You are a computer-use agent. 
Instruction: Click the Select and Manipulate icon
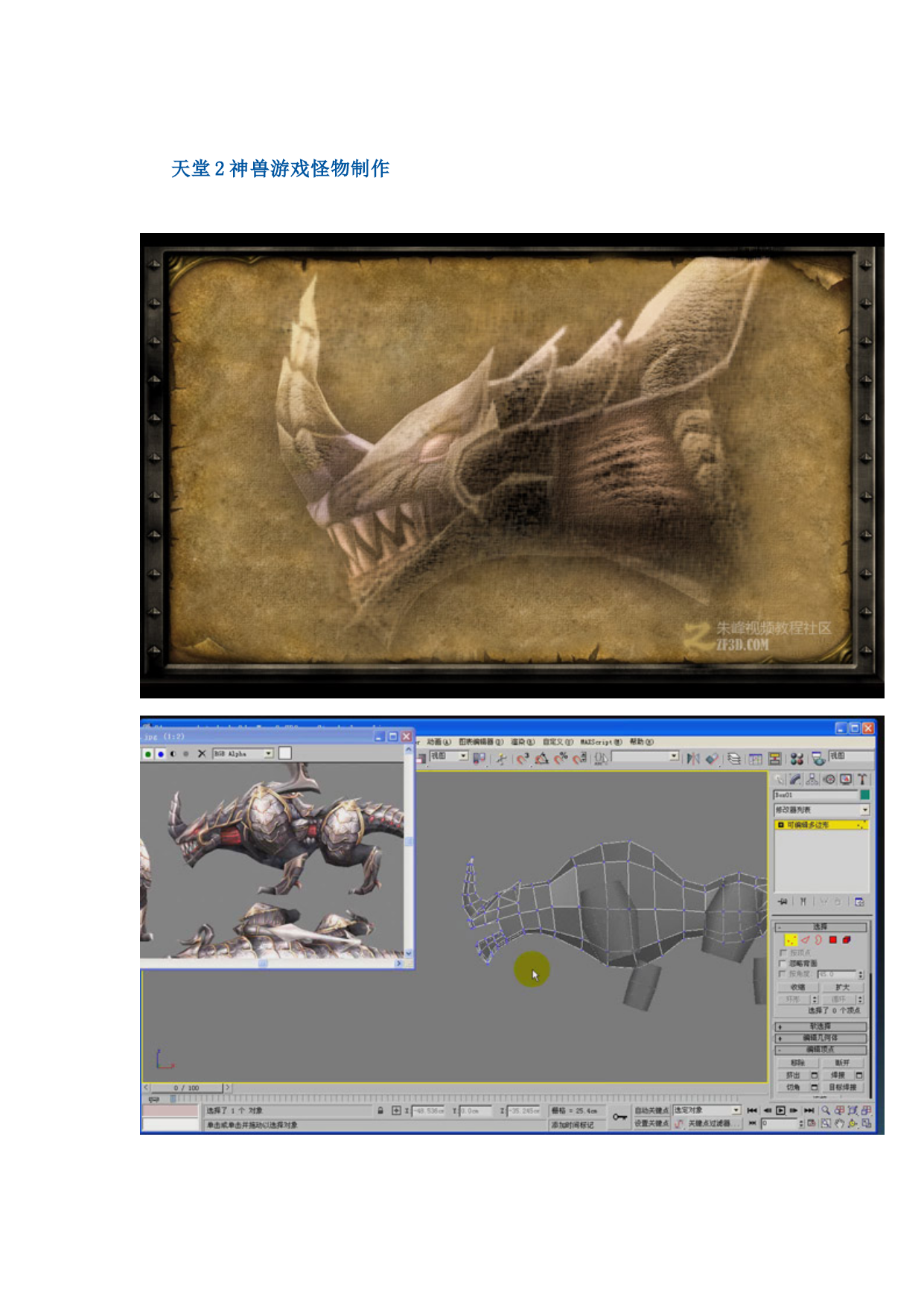pyautogui.click(x=500, y=758)
